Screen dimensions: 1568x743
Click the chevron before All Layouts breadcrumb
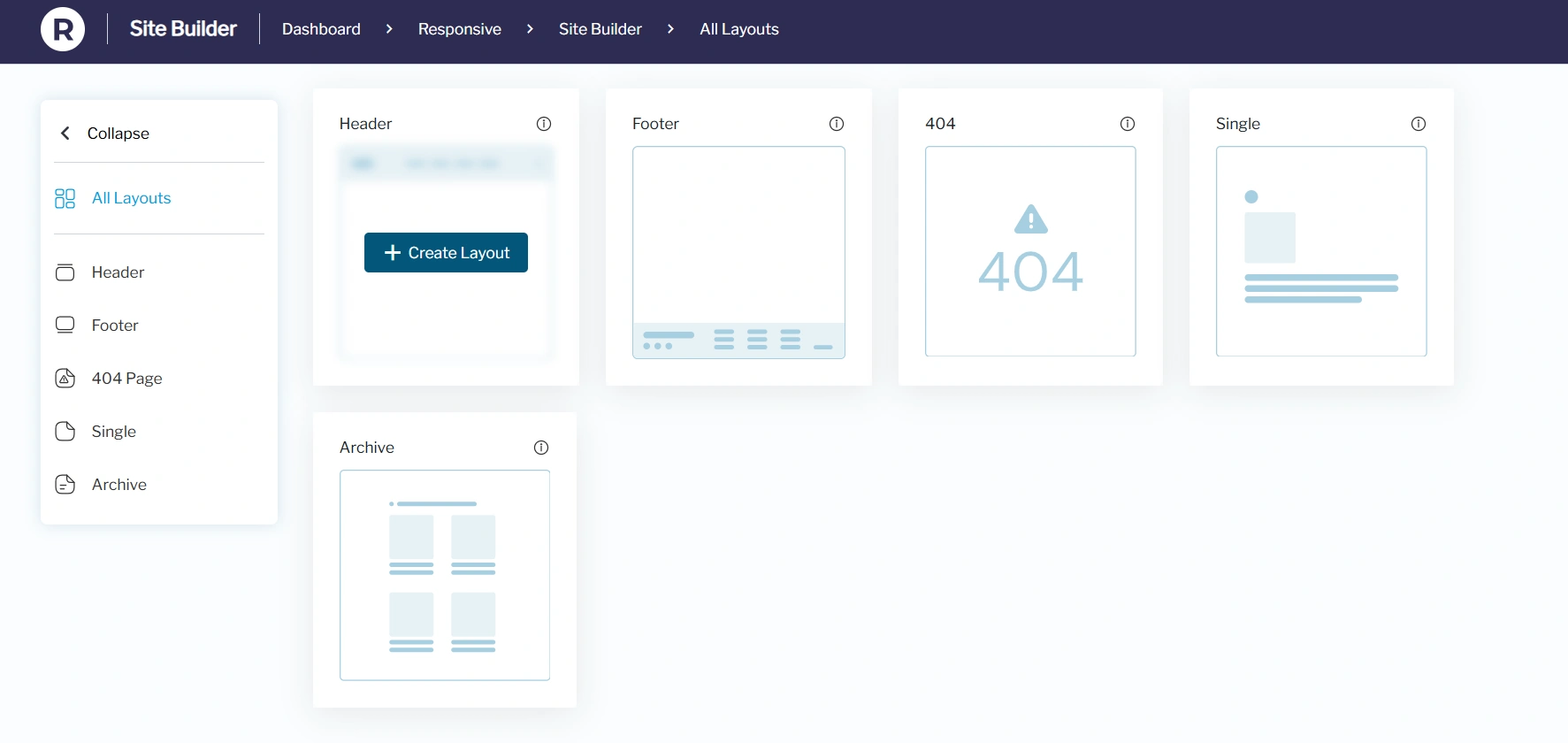[670, 29]
